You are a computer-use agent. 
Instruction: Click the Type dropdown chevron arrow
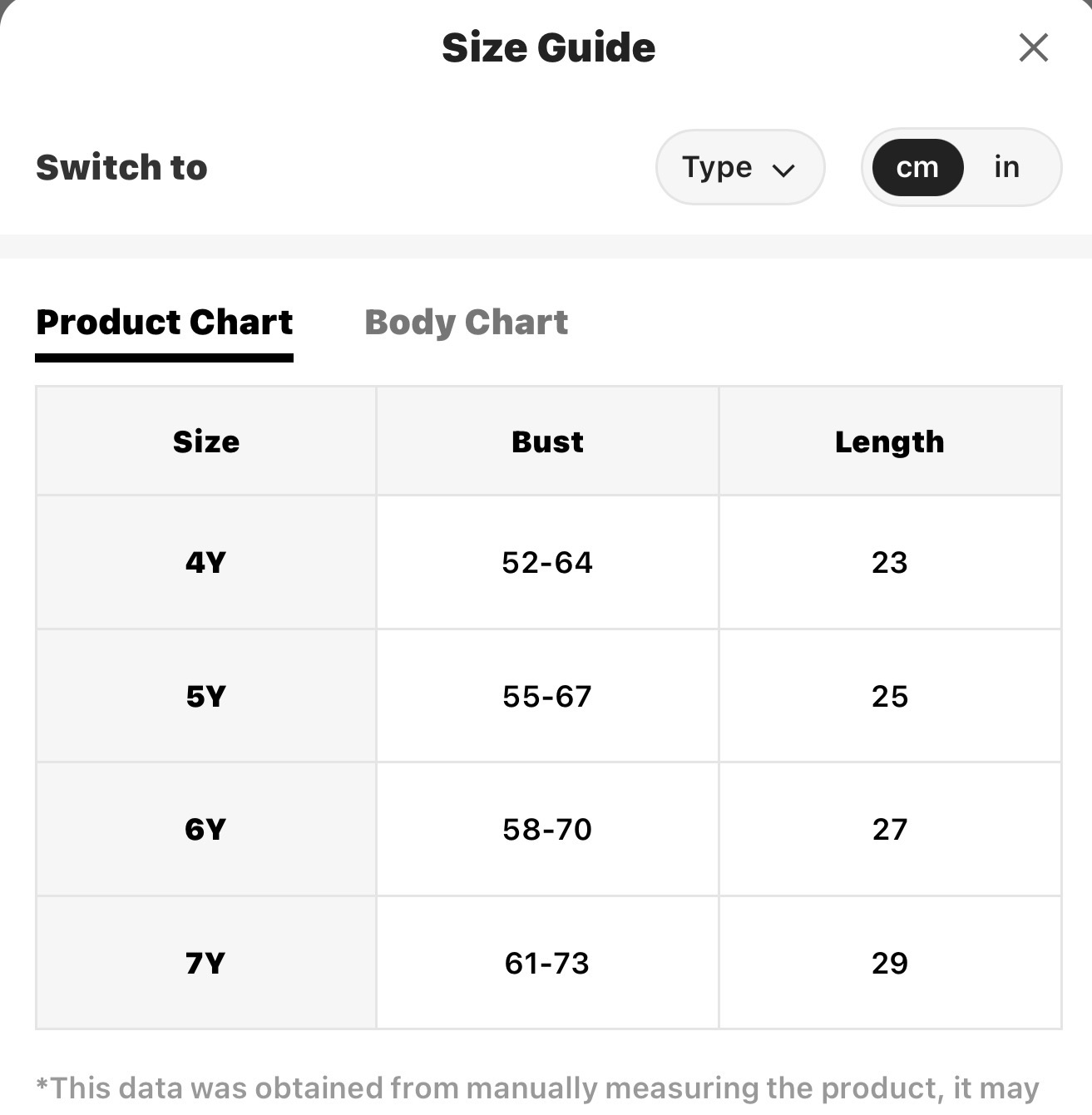coord(783,170)
